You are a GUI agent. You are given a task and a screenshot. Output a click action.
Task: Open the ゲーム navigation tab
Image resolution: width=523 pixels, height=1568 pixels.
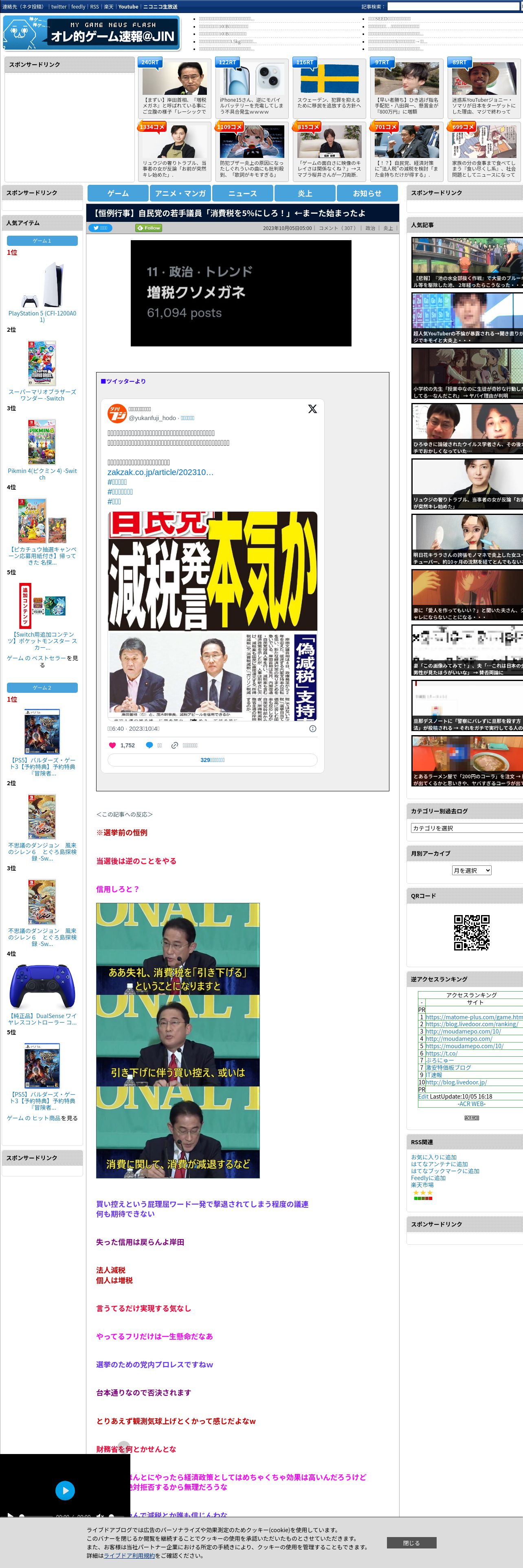pyautogui.click(x=118, y=193)
